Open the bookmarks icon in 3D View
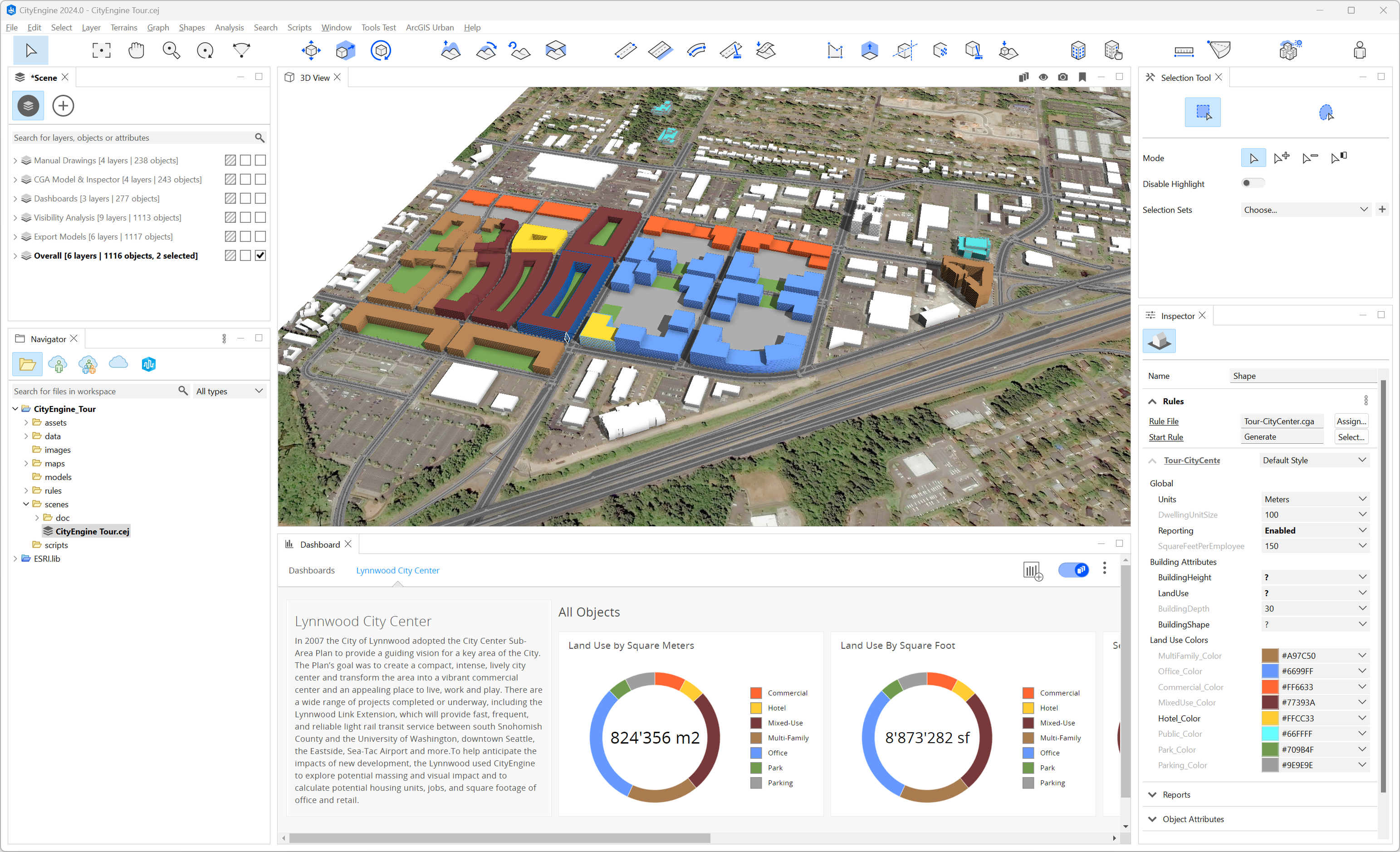This screenshot has width=1400, height=852. [1082, 77]
